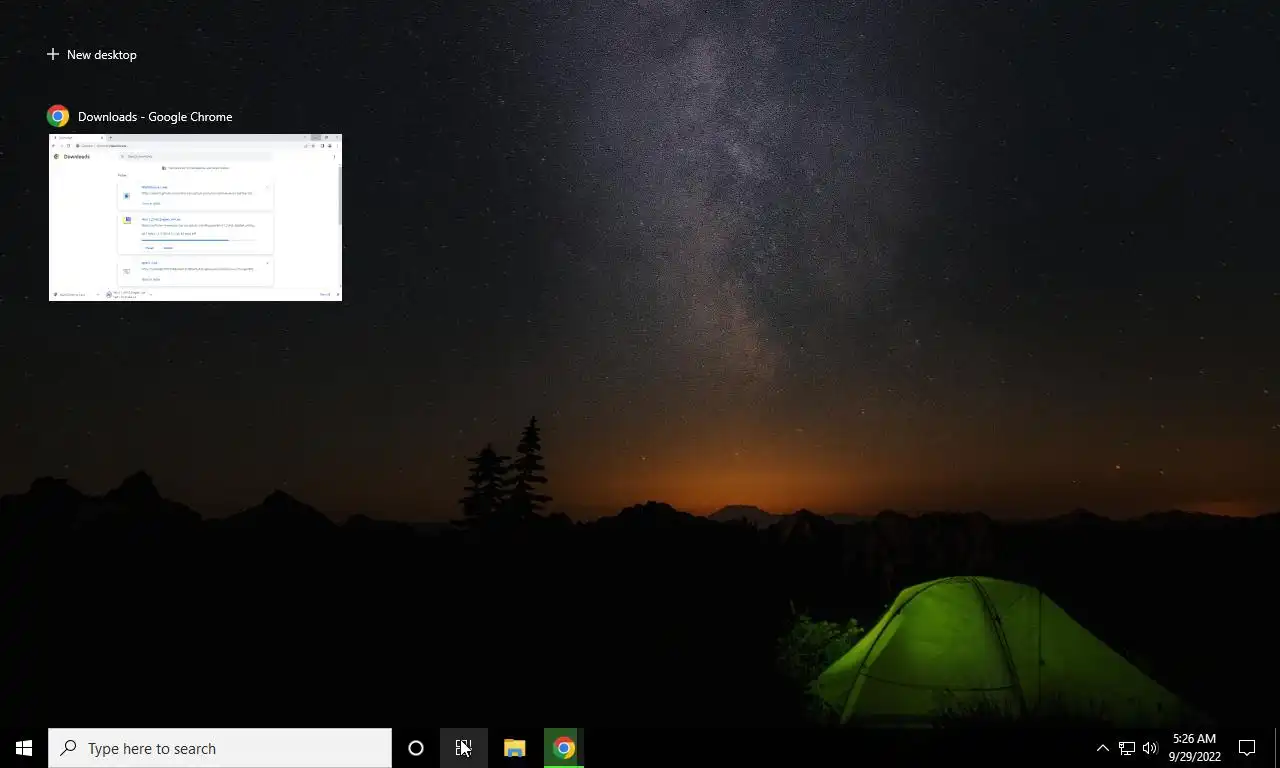Image resolution: width=1280 pixels, height=768 pixels.
Task: Click the Chrome icon beside the Downloads window title
Action: 58,116
